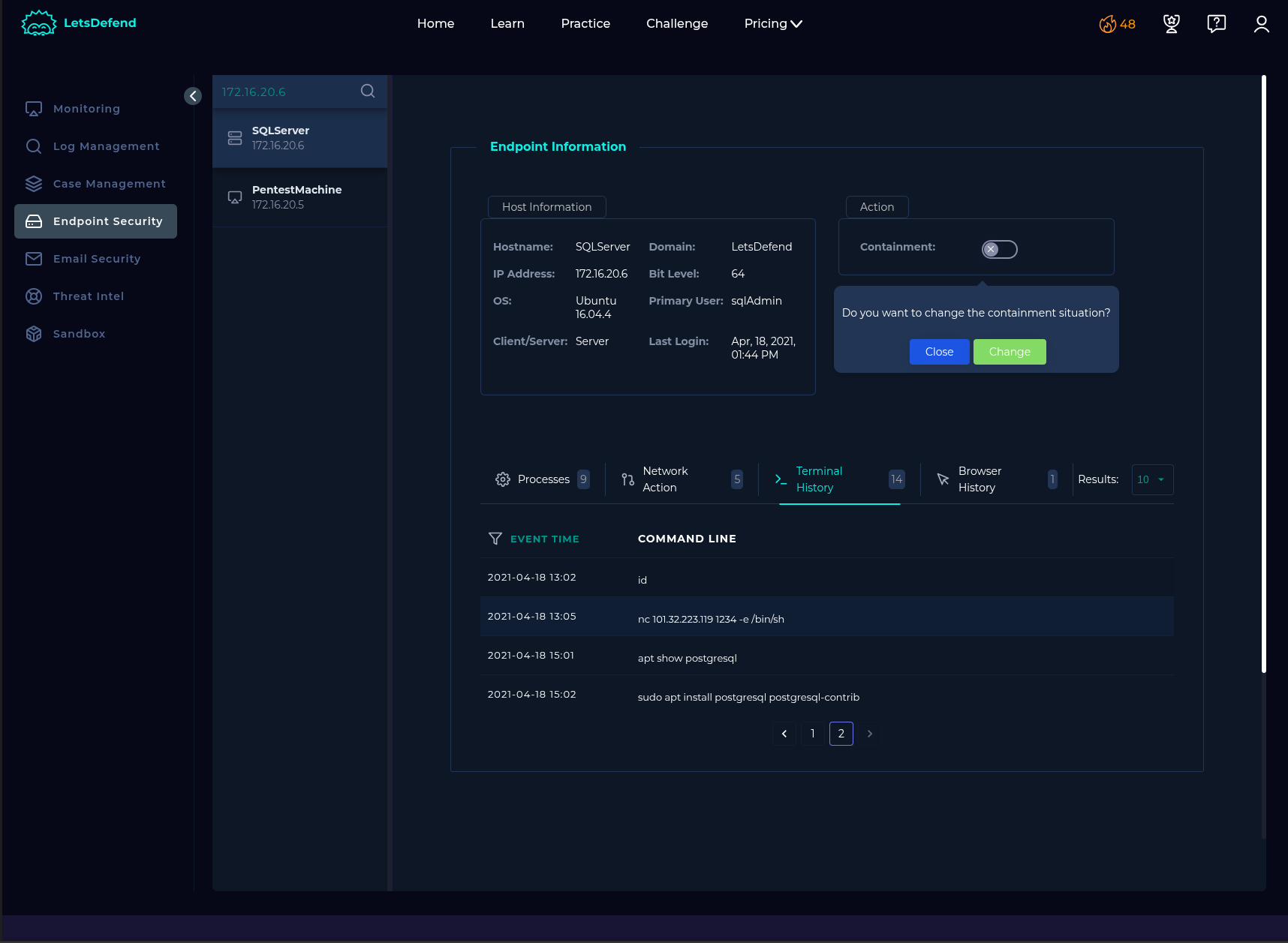The height and width of the screenshot is (943, 1288).
Task: Click the server icon next to SQLServer
Action: click(x=235, y=138)
